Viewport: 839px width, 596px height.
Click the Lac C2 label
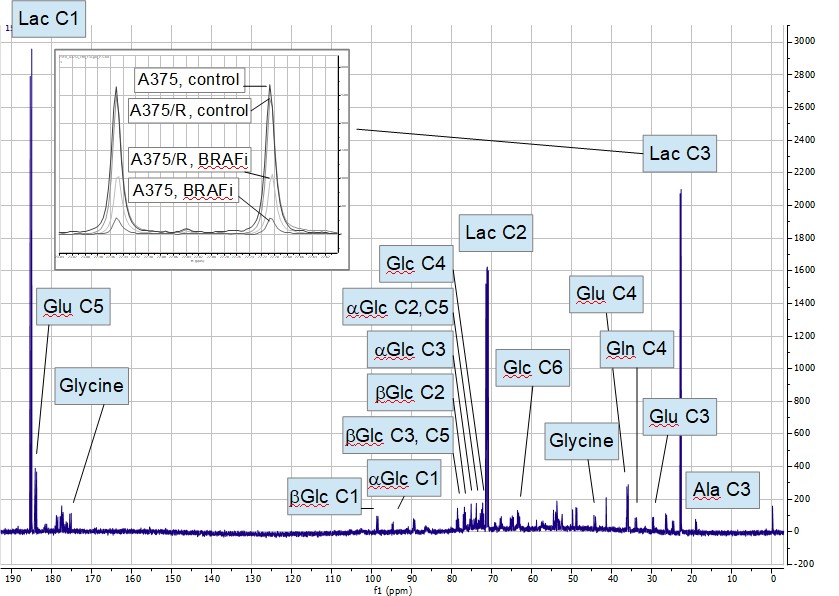coord(497,234)
